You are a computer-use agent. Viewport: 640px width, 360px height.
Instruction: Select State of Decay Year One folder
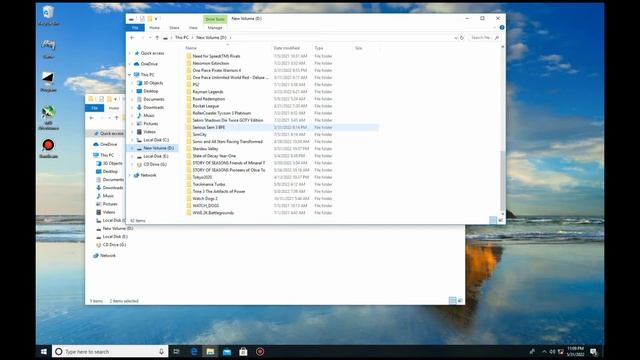click(214, 156)
